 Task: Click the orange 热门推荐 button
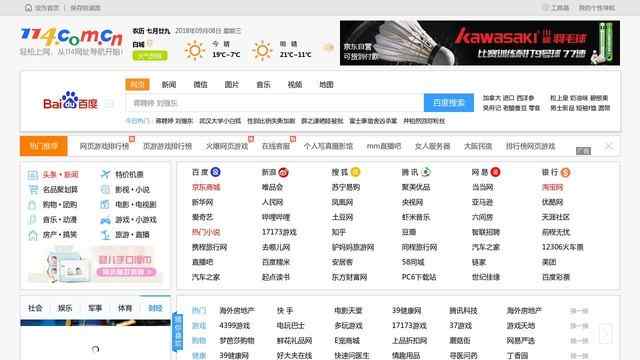pyautogui.click(x=44, y=146)
